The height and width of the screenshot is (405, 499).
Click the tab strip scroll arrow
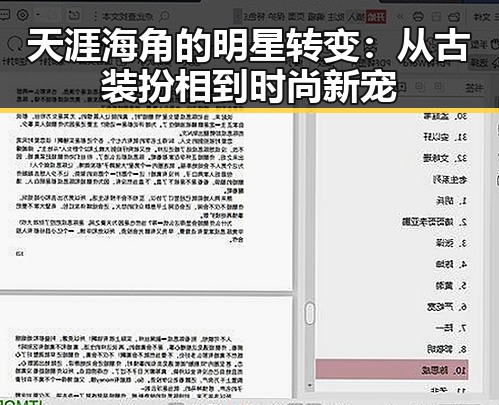(x=237, y=16)
